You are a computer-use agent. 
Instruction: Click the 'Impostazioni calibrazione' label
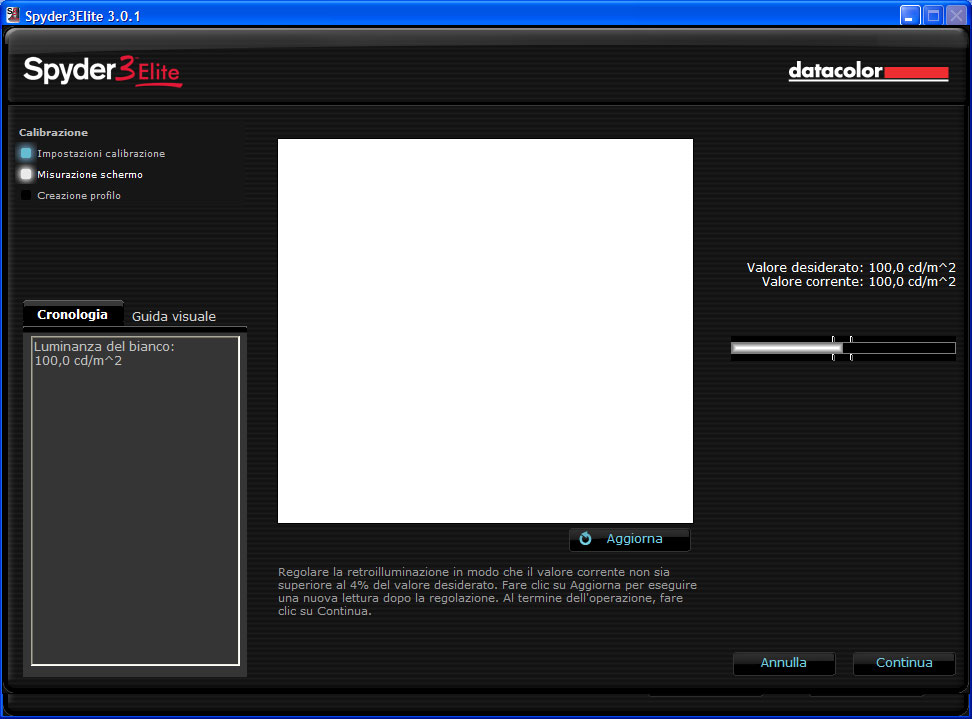[x=101, y=154]
